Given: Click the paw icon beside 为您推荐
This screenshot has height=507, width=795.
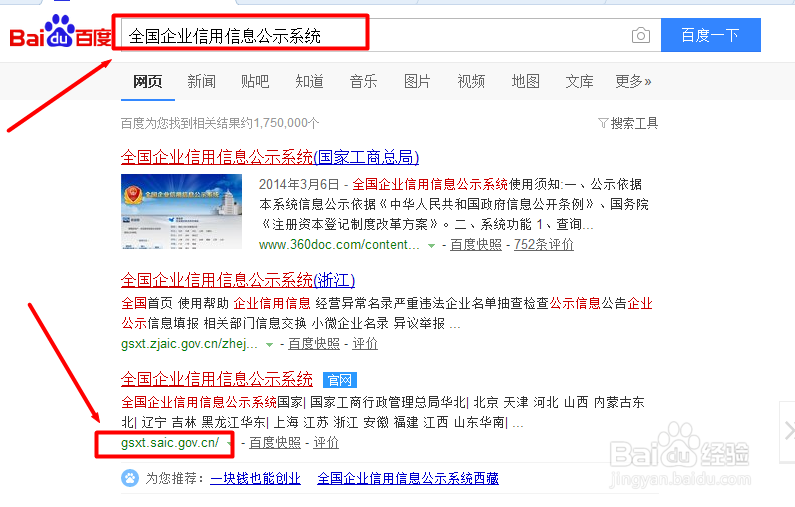Looking at the screenshot, I should [x=130, y=478].
